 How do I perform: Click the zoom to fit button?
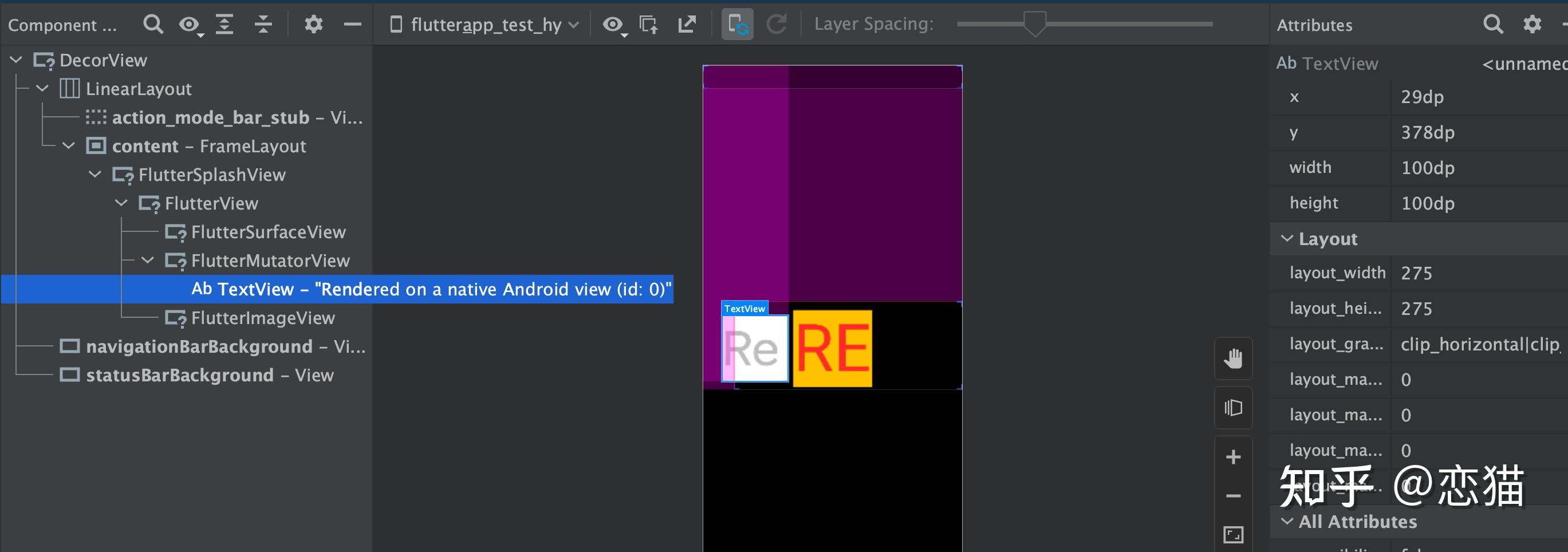pos(1233,535)
